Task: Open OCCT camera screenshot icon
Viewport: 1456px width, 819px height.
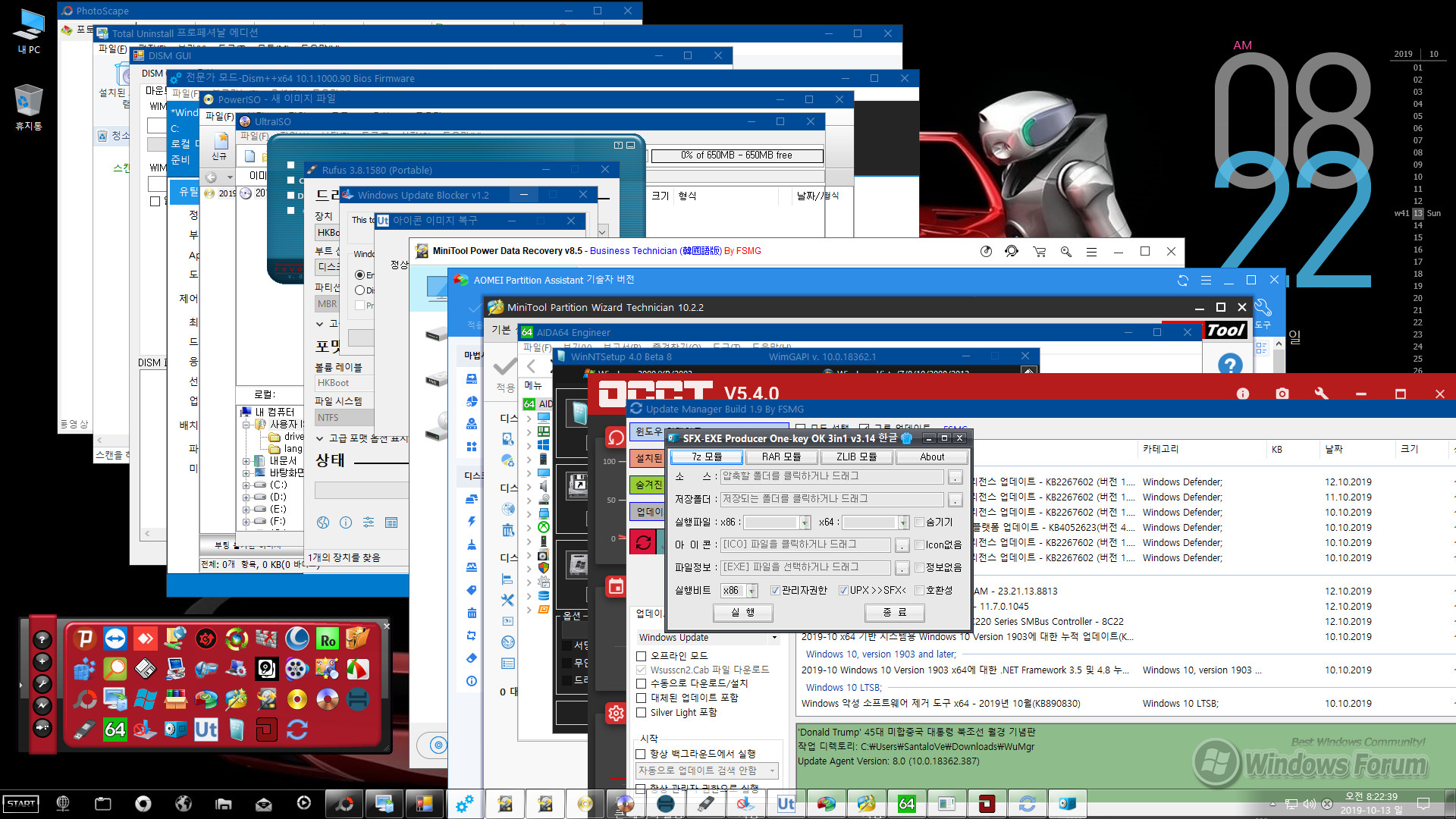Action: 1282,394
